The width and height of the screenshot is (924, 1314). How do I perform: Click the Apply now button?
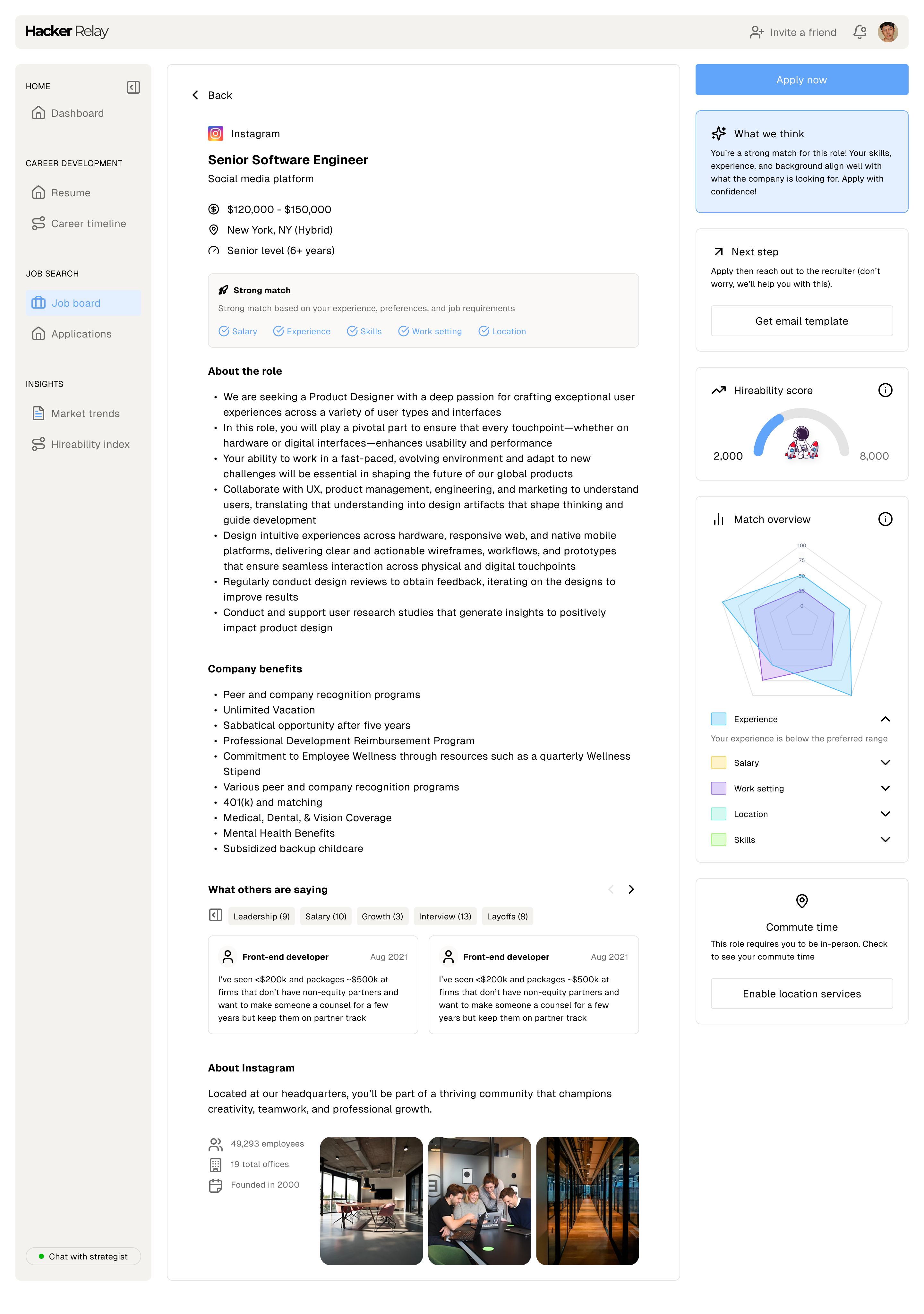click(x=801, y=80)
